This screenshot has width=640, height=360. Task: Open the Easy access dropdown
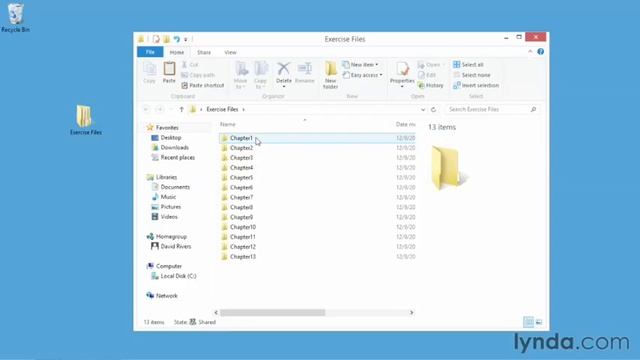[362, 75]
